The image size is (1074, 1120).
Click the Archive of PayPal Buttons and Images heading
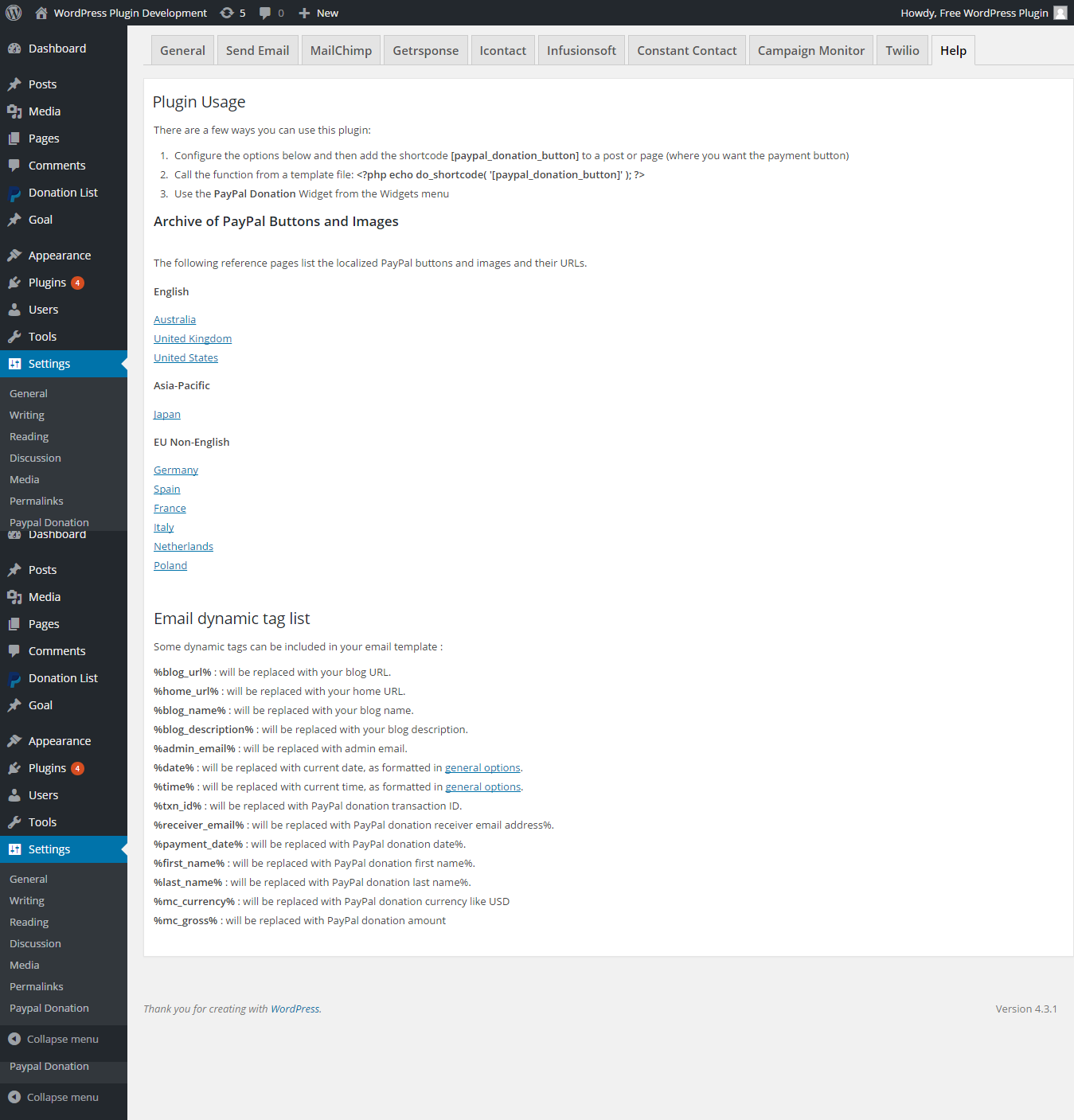pyautogui.click(x=276, y=221)
